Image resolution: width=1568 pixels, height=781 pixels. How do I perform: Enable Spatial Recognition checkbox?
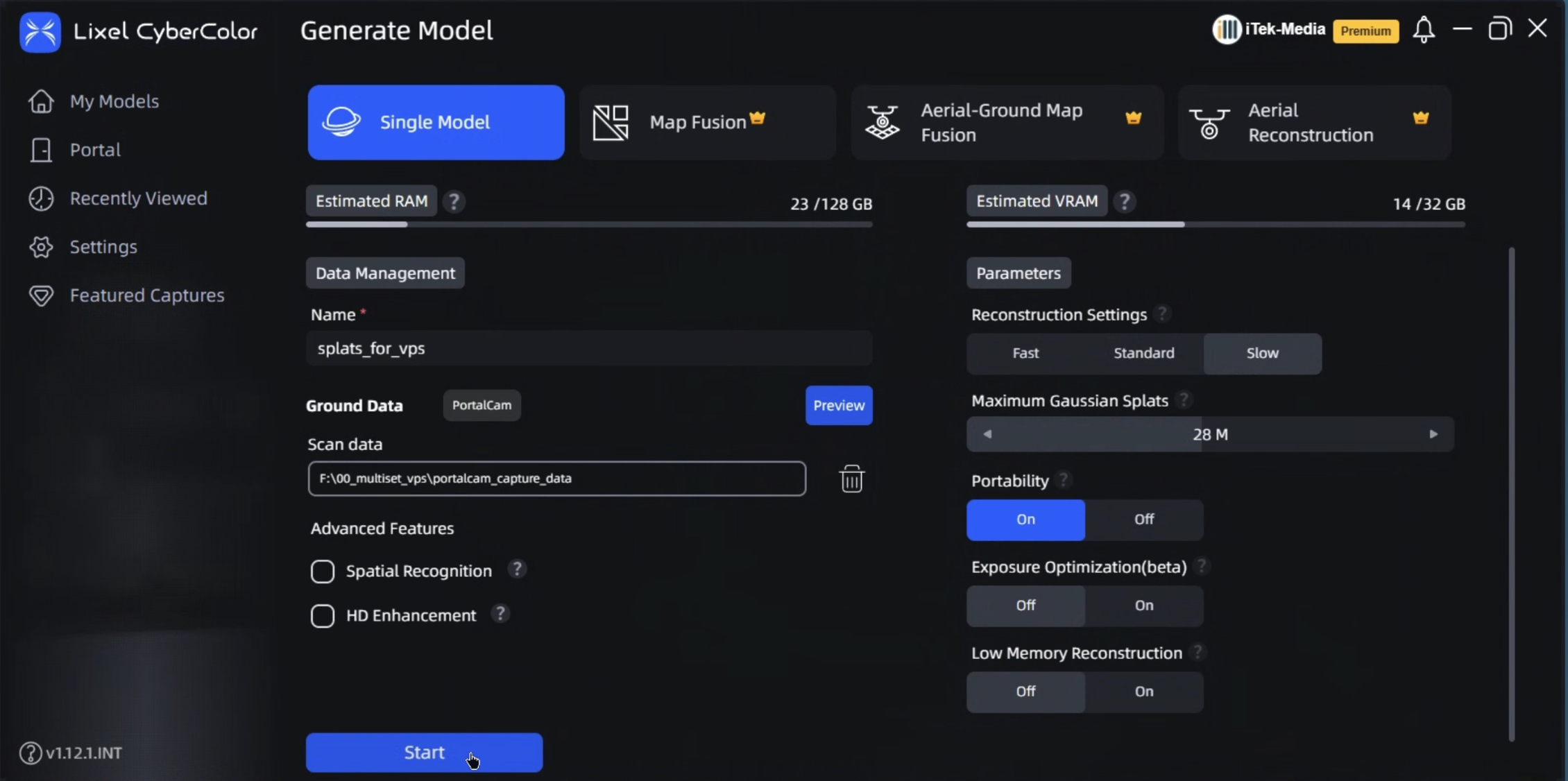323,572
